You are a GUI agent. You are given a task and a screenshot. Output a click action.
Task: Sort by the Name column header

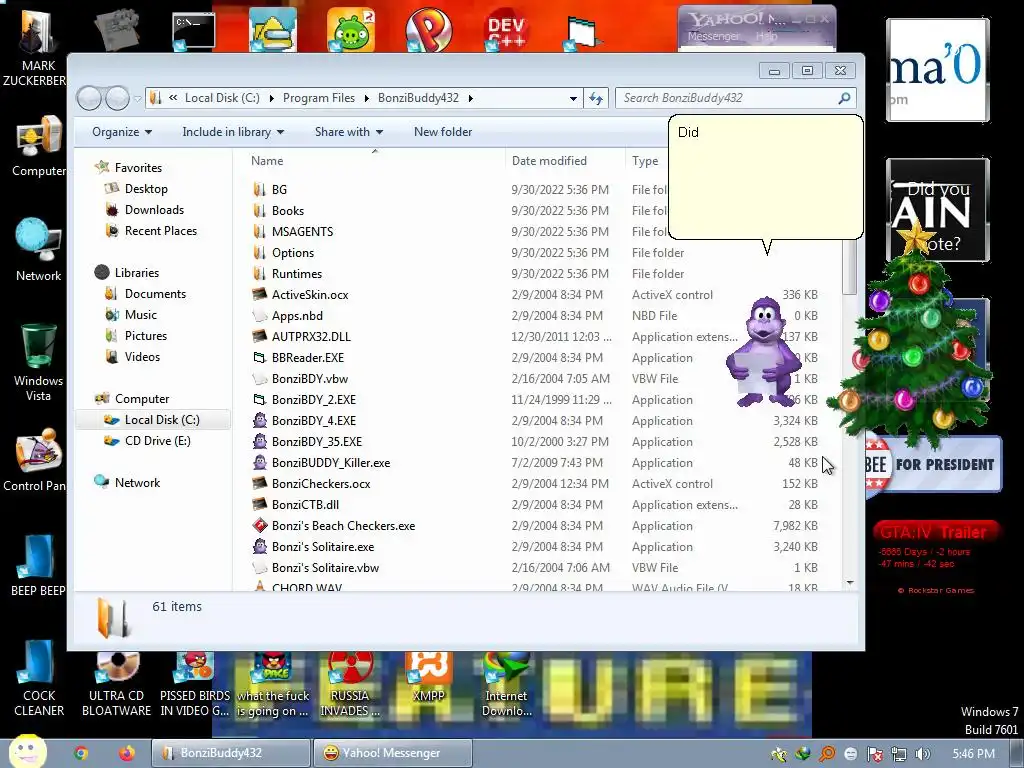coord(374,161)
